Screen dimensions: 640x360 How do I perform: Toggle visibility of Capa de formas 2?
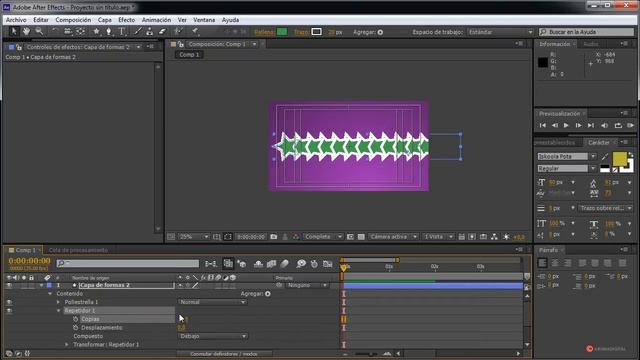pos(9,285)
